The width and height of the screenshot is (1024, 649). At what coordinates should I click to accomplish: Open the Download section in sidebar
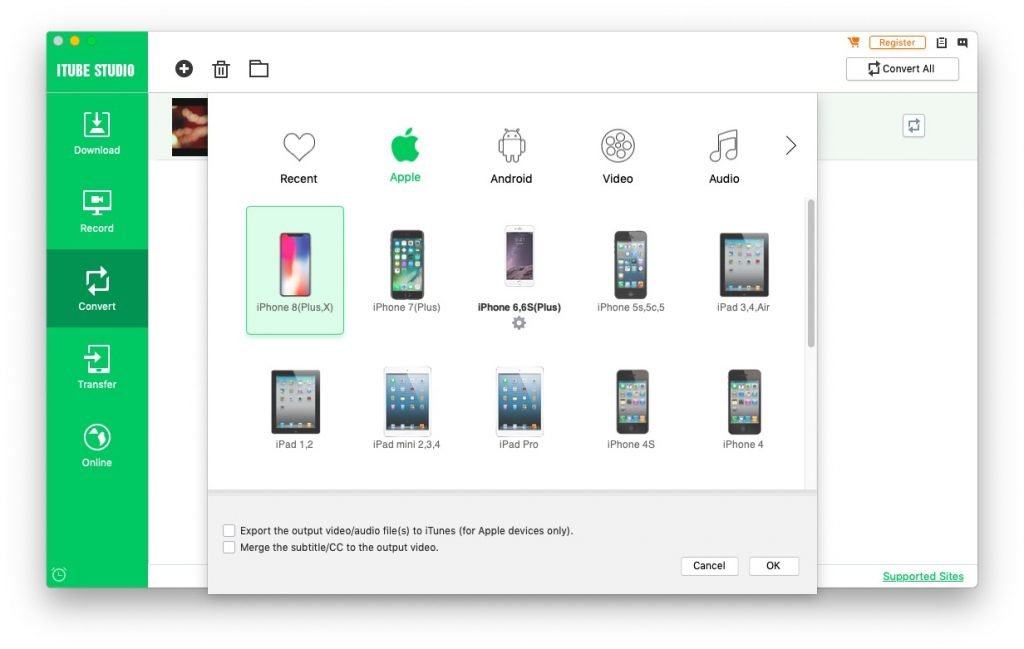(97, 133)
